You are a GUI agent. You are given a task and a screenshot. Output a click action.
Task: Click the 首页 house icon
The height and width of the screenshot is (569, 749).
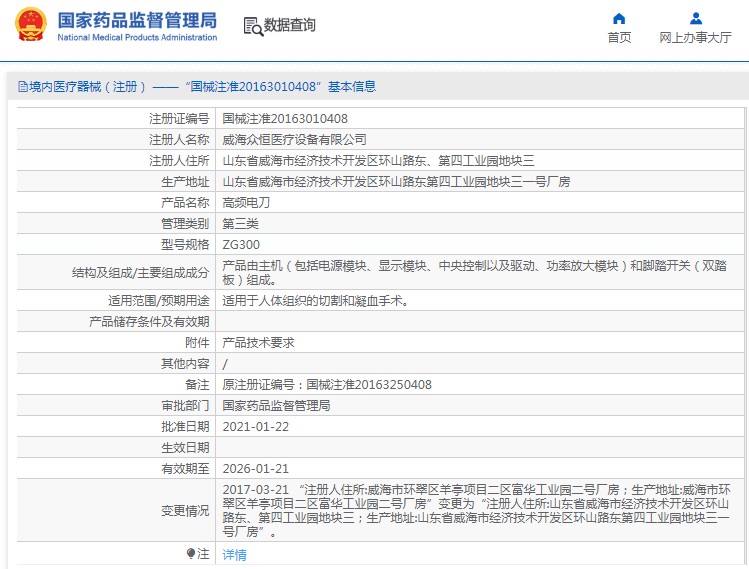tap(619, 18)
